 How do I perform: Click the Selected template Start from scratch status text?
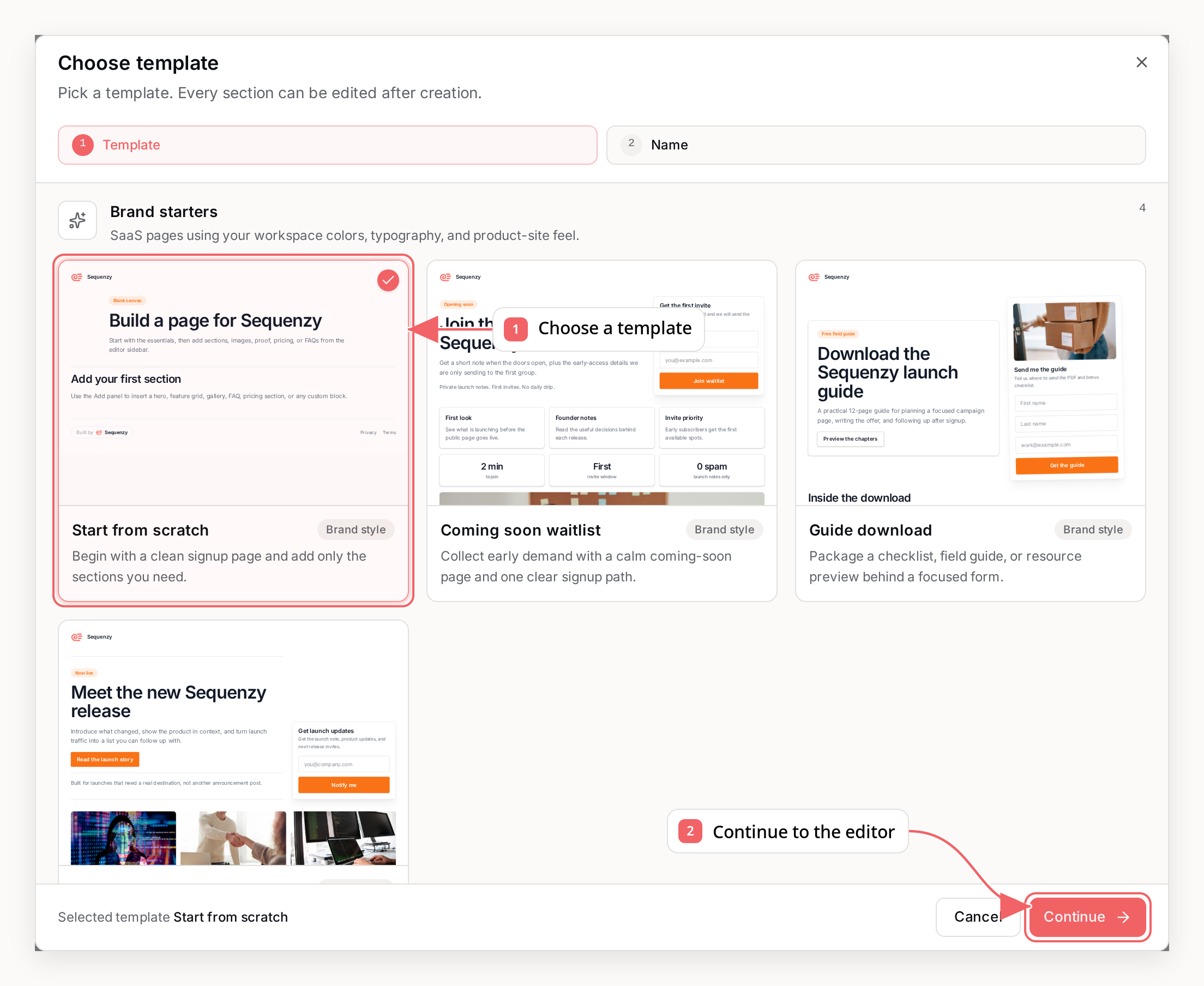point(173,917)
